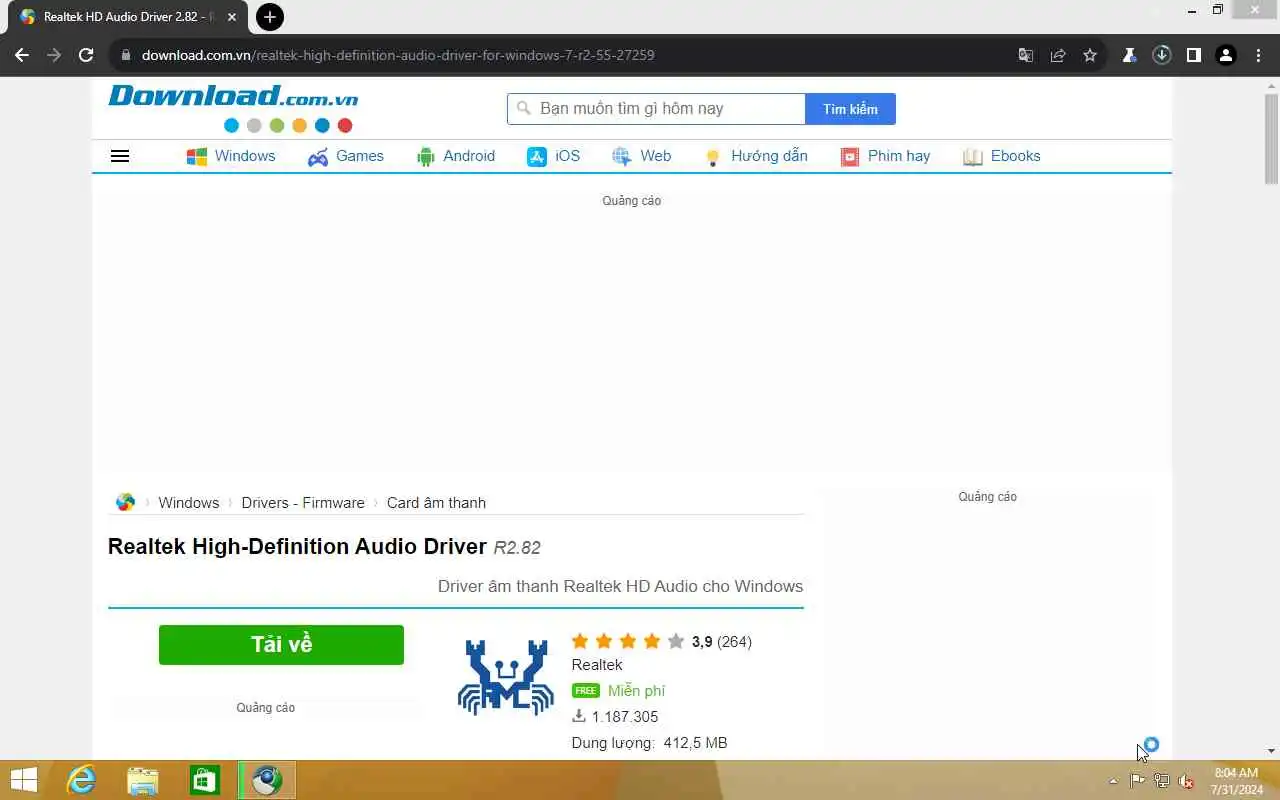The width and height of the screenshot is (1280, 800).
Task: Open the Android category
Action: 456,156
